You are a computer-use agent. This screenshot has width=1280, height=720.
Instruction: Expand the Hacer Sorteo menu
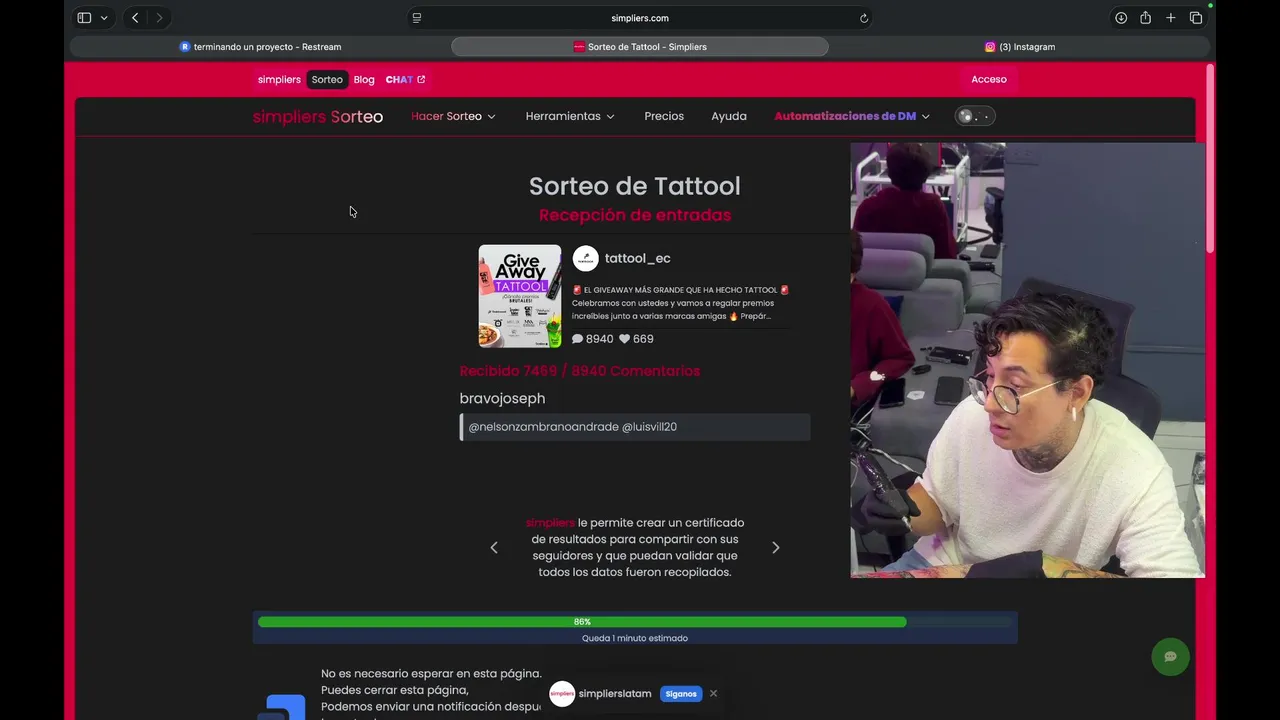(x=453, y=116)
